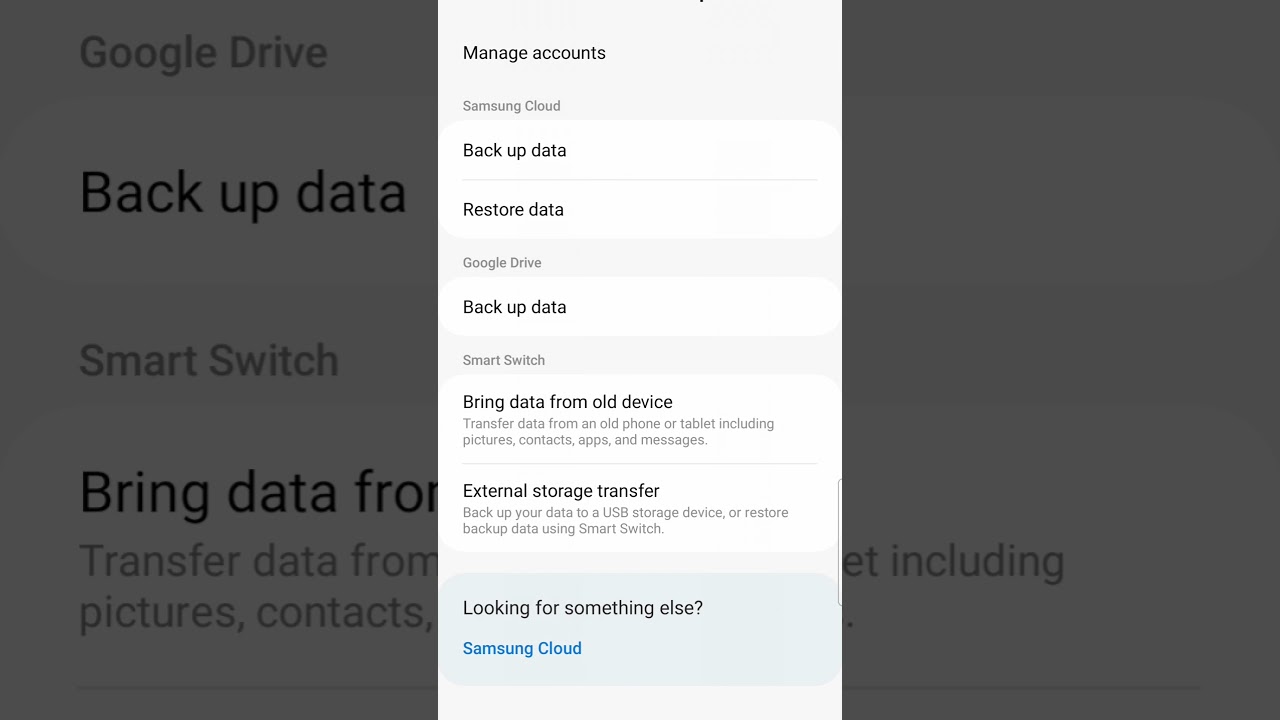Click the small Samsung Cloud section header

pyautogui.click(x=511, y=106)
